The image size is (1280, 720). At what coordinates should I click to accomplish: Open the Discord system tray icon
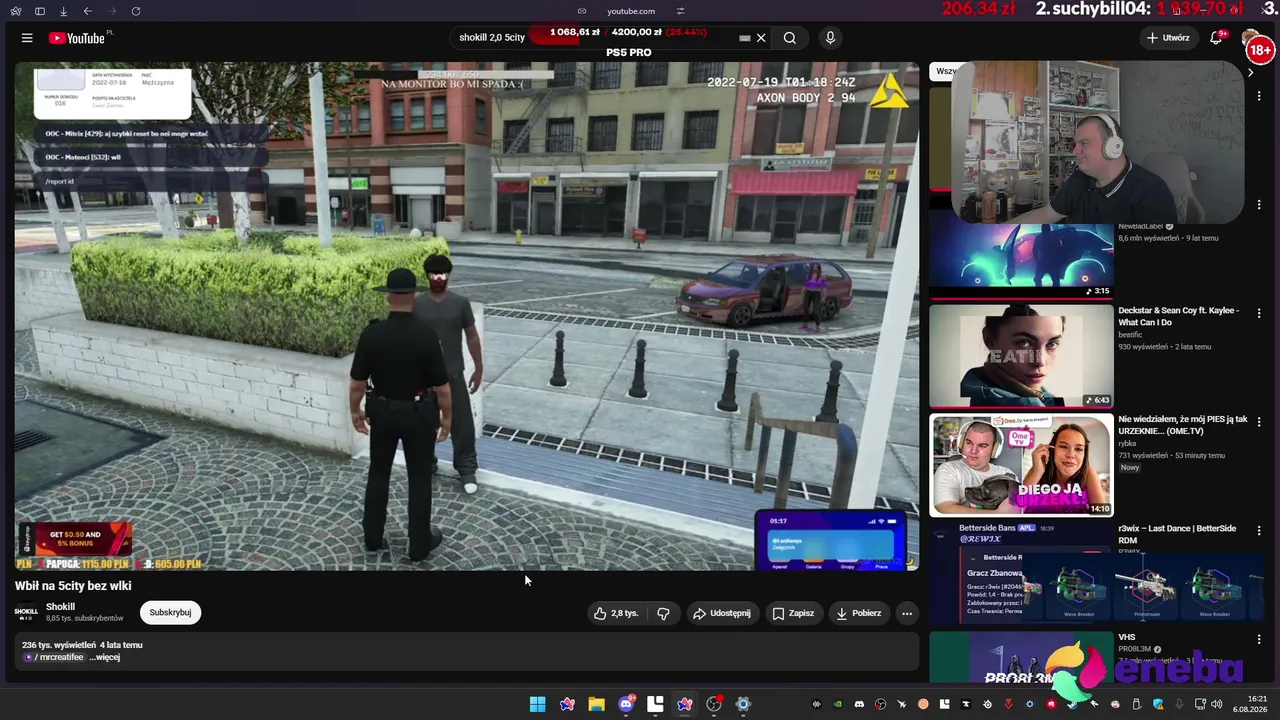[x=859, y=704]
